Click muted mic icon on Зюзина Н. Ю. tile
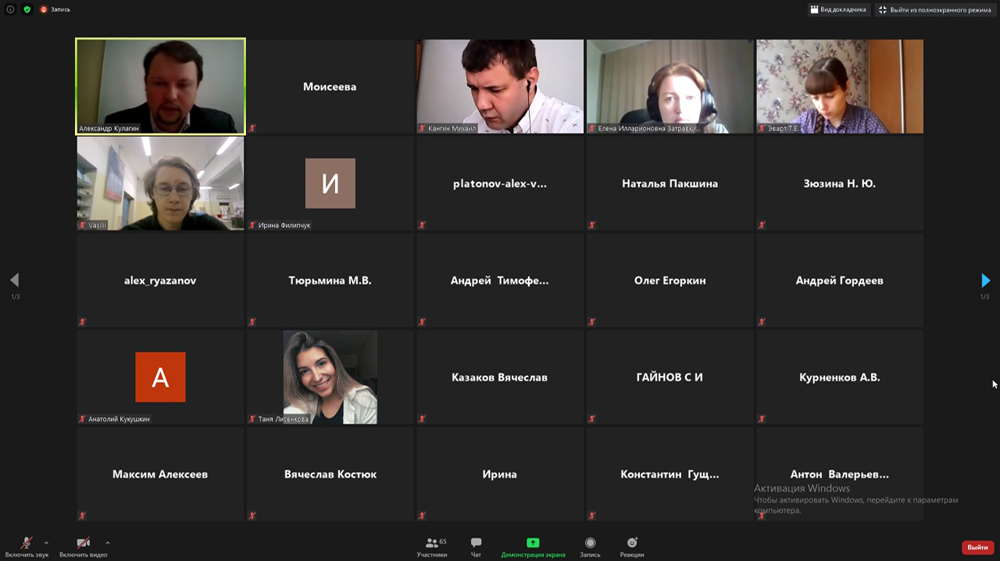 click(x=761, y=225)
